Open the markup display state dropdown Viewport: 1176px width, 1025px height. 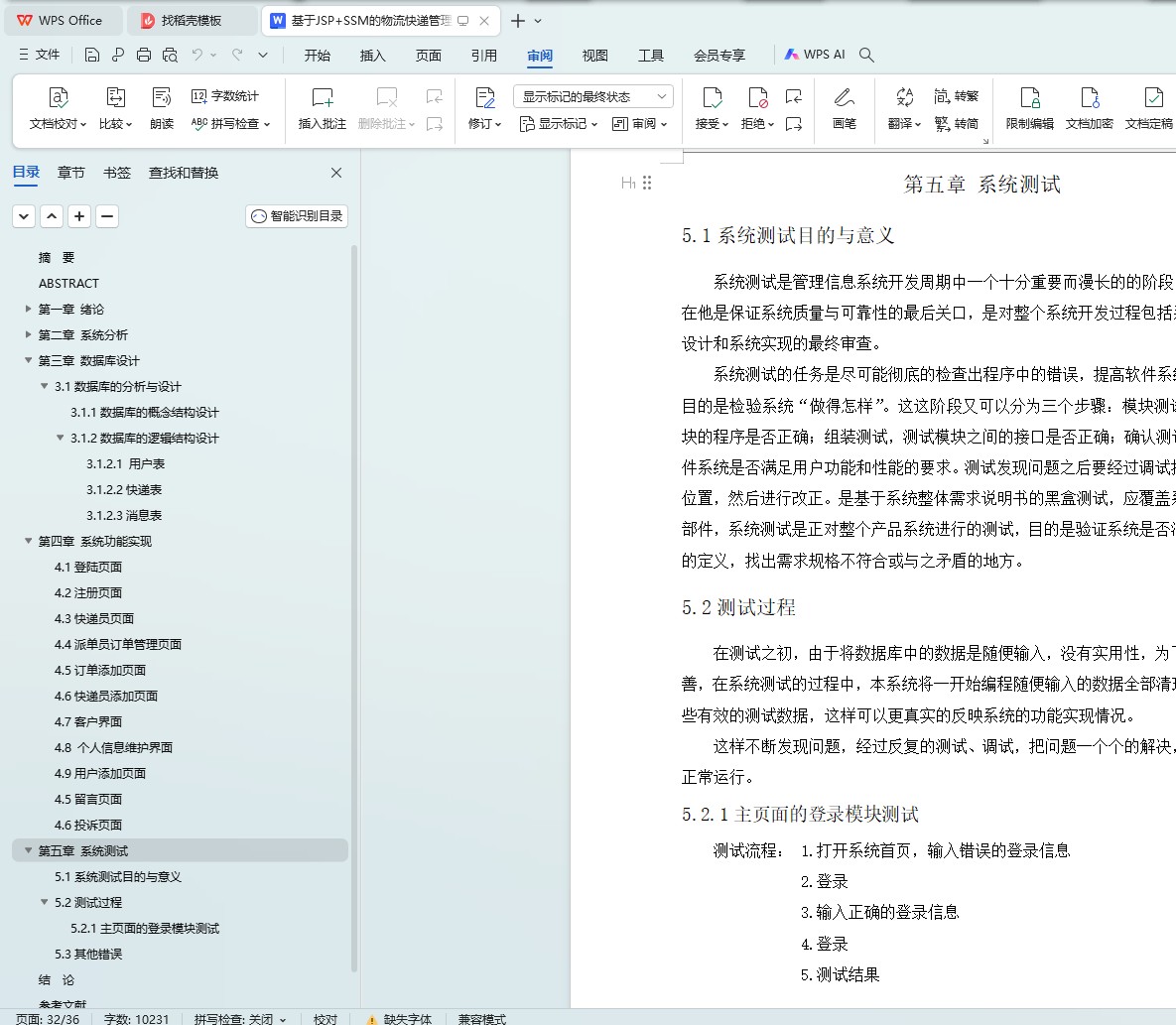[592, 96]
